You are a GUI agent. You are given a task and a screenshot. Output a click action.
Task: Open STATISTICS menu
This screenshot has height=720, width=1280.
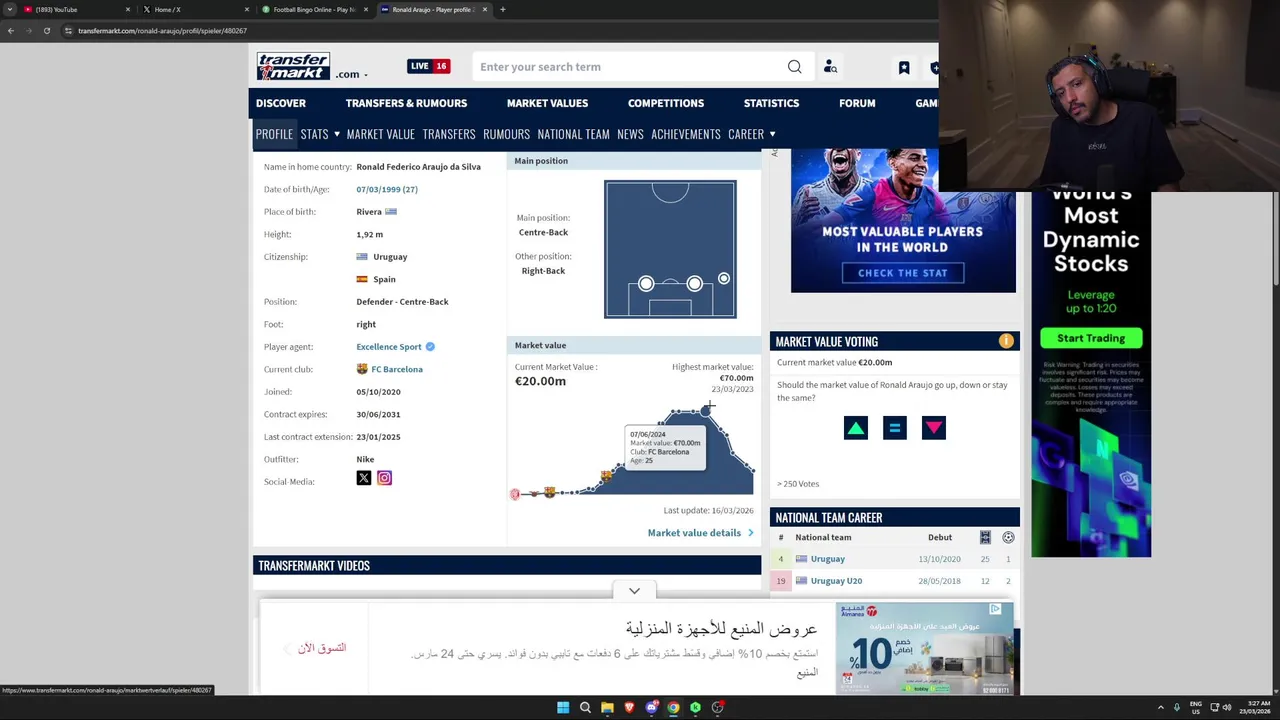pyautogui.click(x=771, y=103)
